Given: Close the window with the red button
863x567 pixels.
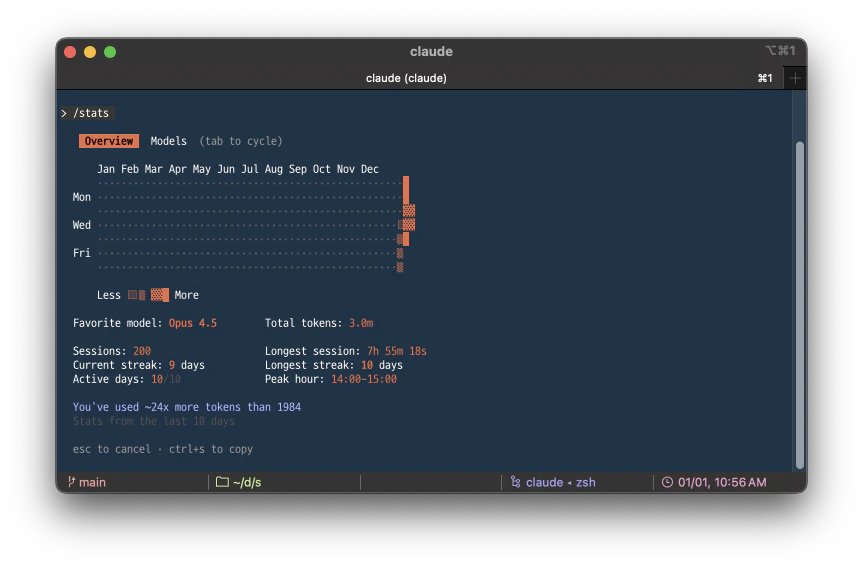Looking at the screenshot, I should click(x=70, y=52).
